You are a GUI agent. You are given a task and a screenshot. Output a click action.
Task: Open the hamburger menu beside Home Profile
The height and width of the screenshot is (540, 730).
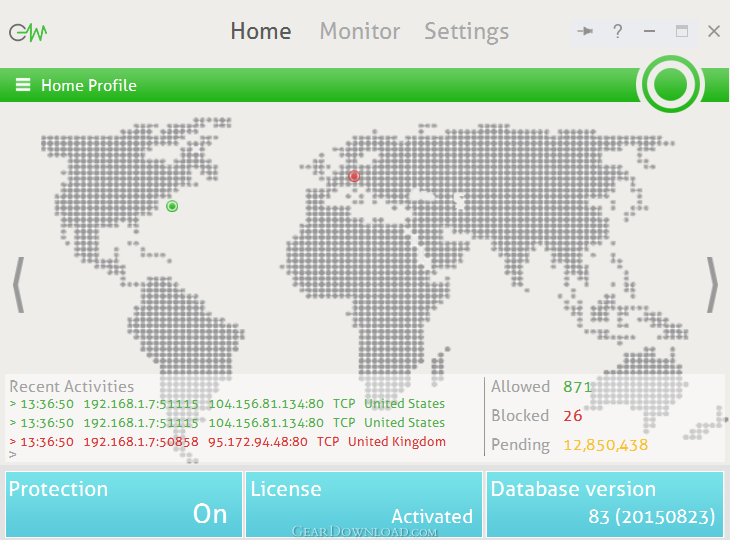point(23,86)
